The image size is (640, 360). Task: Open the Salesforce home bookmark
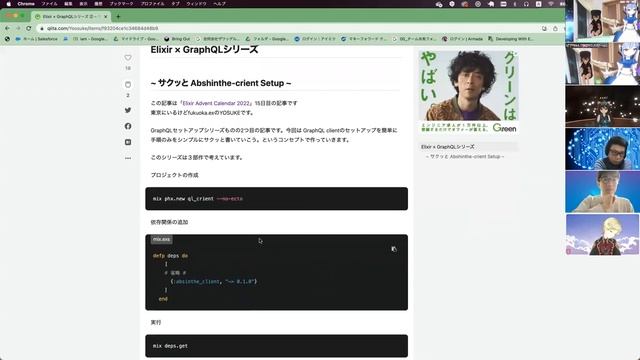click(x=37, y=39)
